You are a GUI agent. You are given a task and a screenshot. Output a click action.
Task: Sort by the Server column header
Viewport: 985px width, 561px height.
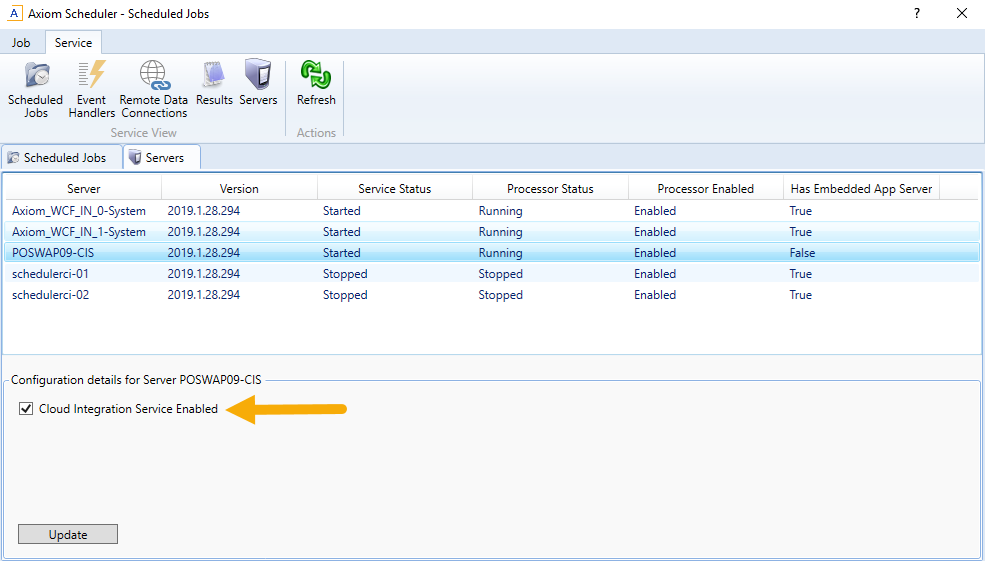coord(84,188)
